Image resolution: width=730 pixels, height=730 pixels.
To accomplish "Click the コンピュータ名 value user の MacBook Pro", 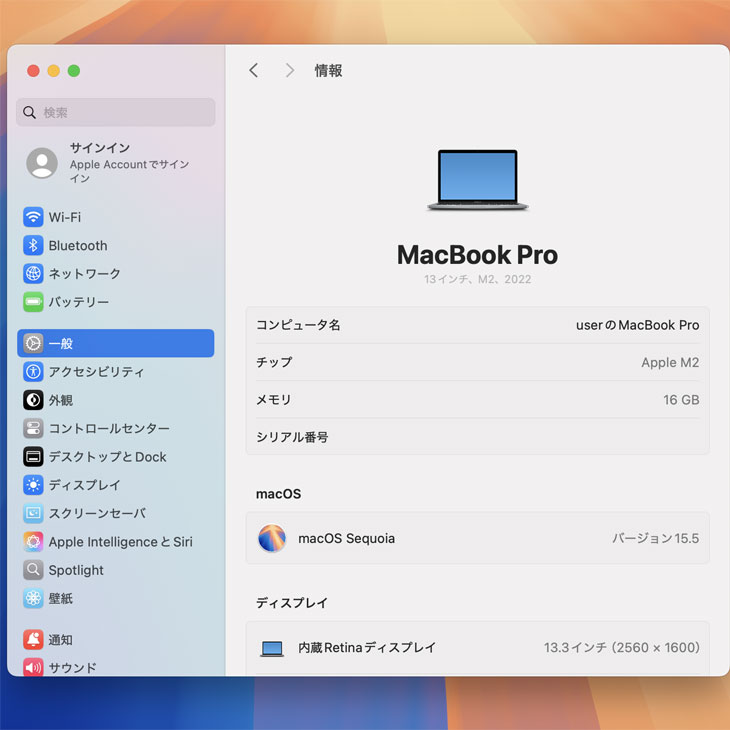I will click(637, 325).
